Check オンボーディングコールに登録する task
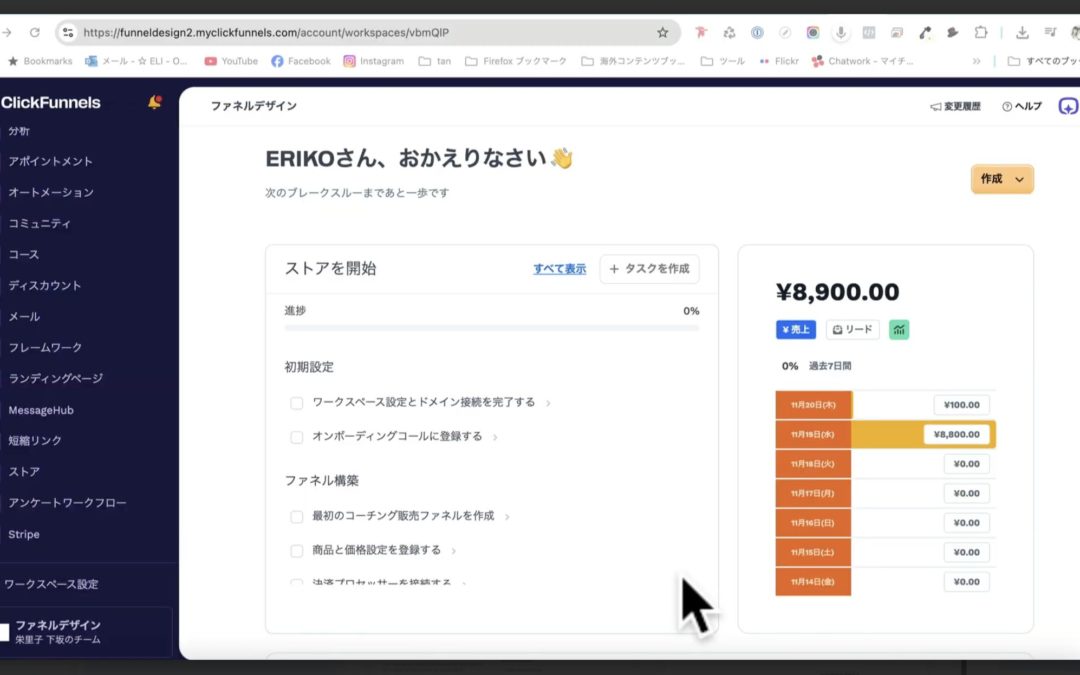1080x675 pixels. [296, 436]
